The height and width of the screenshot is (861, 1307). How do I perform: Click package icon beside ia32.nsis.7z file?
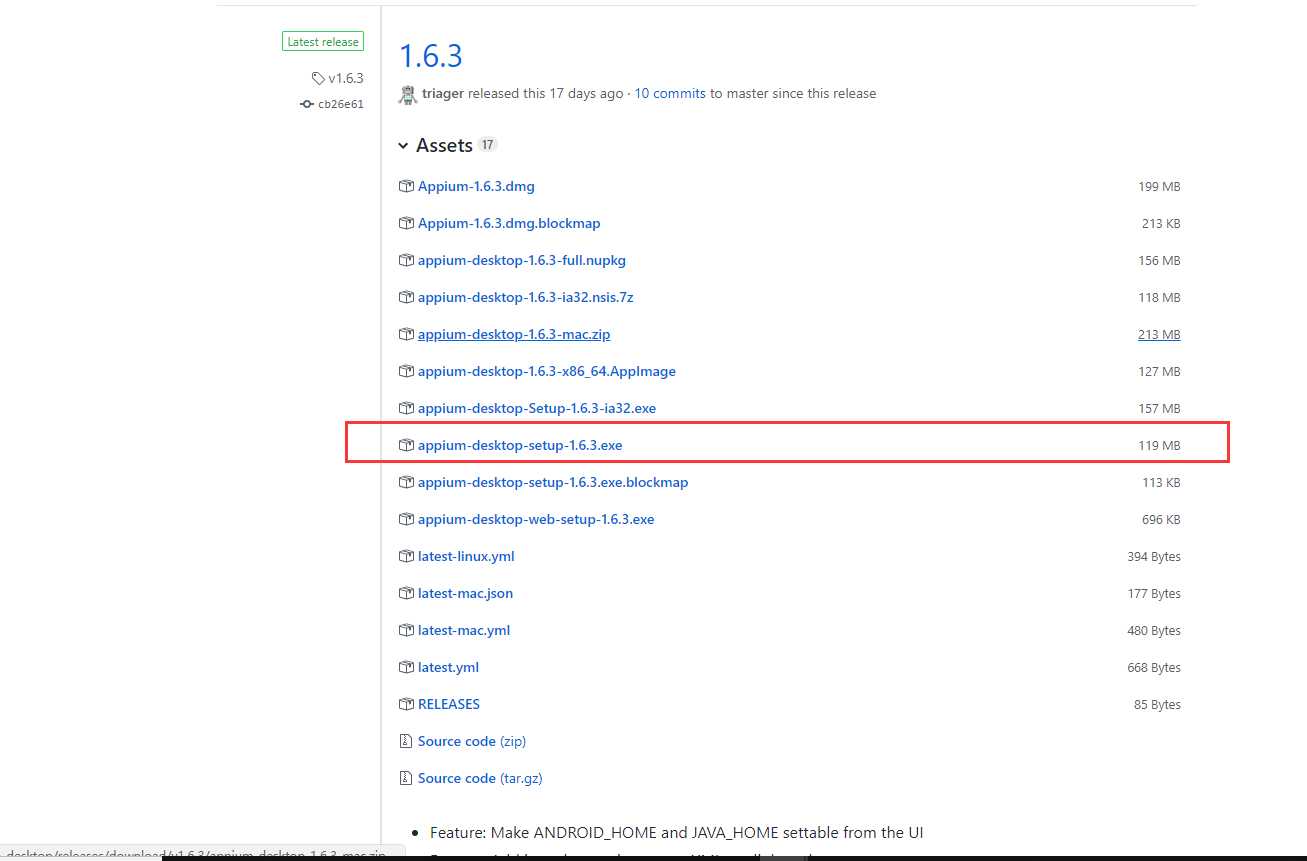(x=406, y=298)
